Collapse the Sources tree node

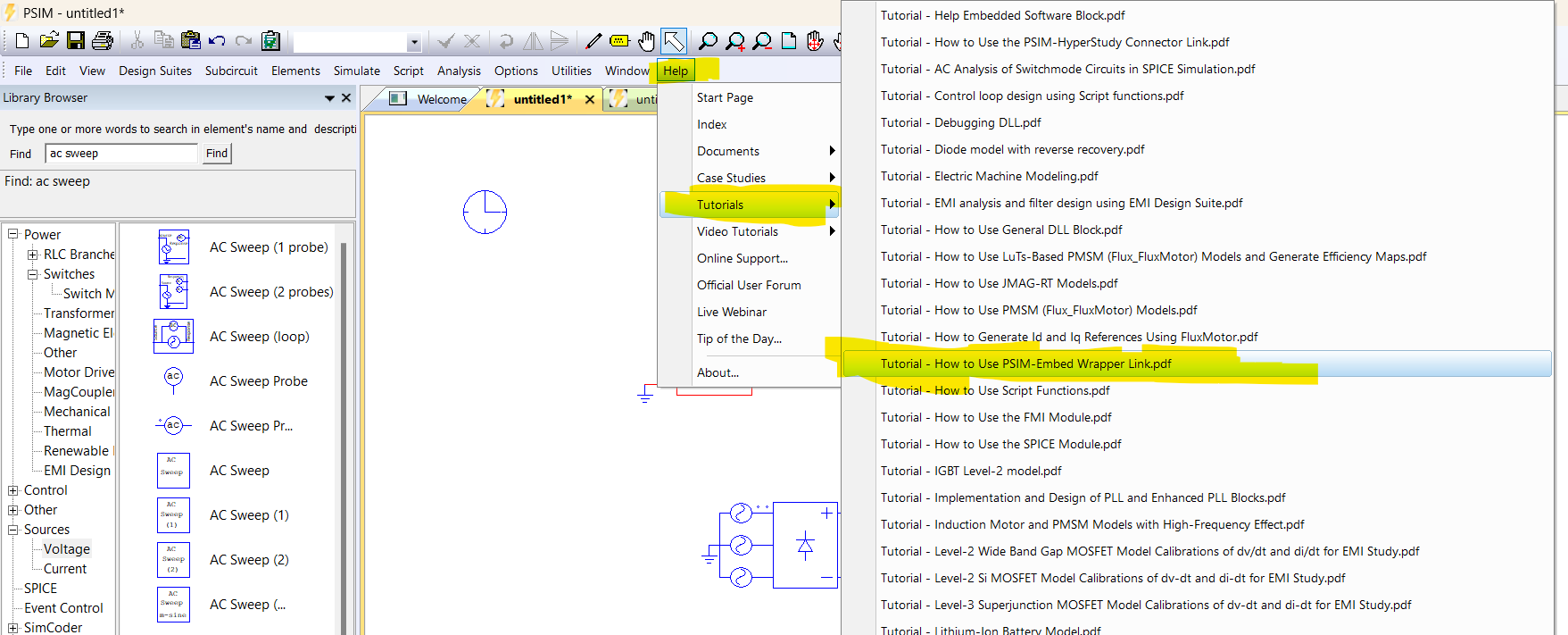click(13, 530)
